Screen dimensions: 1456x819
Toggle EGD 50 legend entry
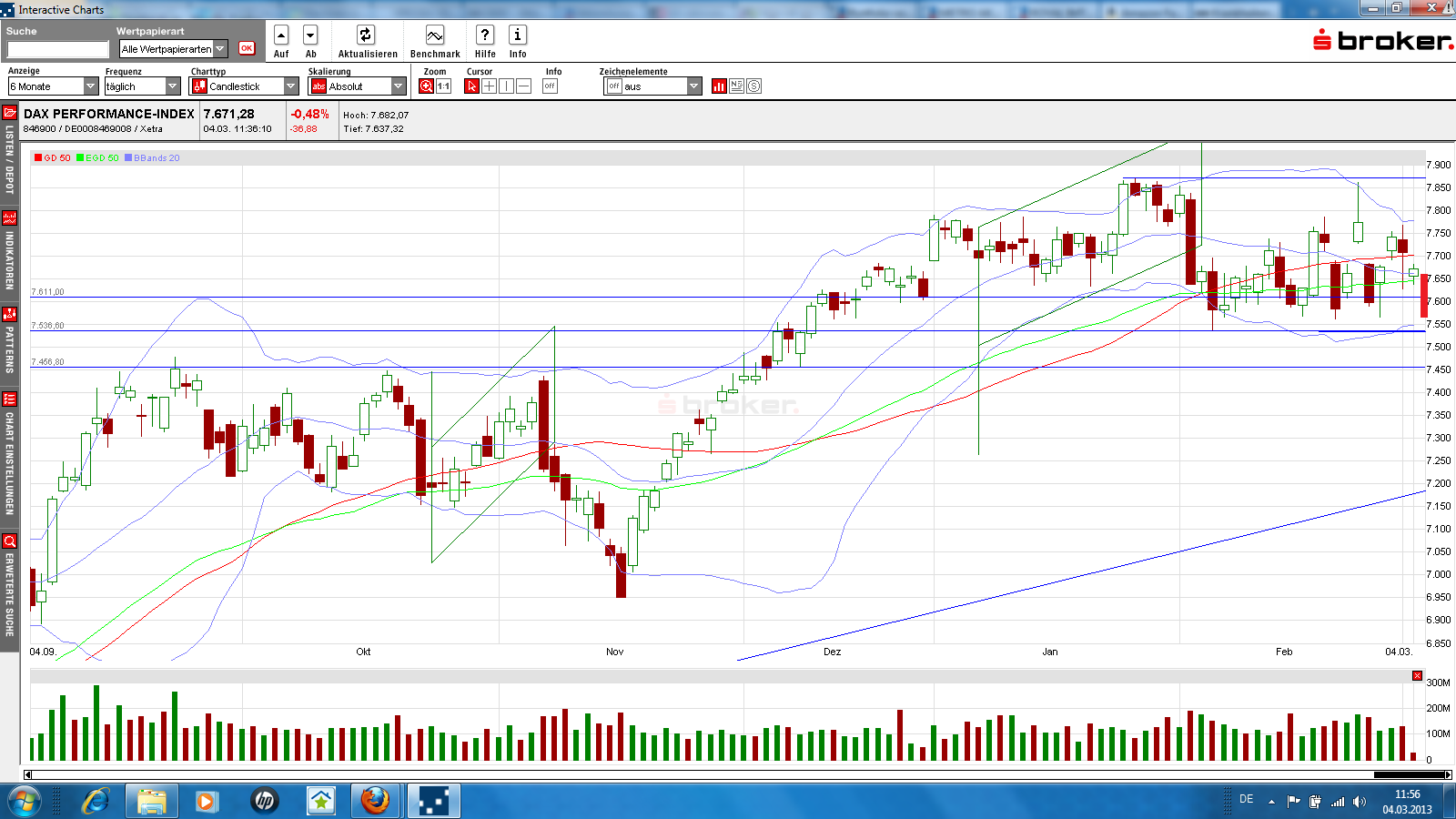point(97,157)
